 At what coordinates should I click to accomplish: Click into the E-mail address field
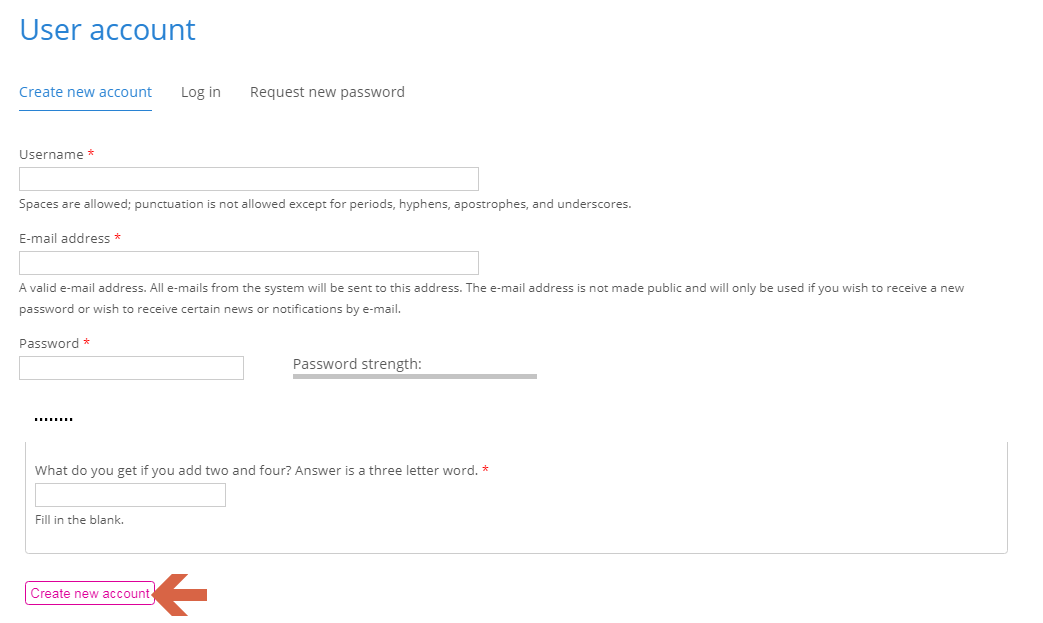pos(249,263)
